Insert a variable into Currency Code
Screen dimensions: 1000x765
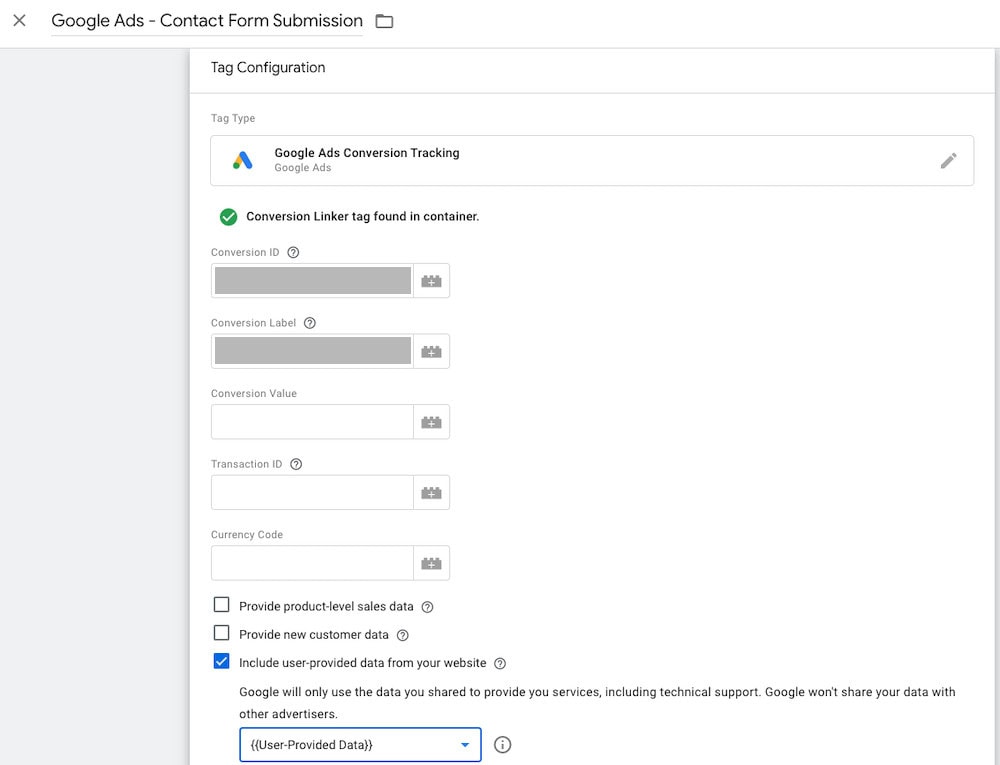432,564
